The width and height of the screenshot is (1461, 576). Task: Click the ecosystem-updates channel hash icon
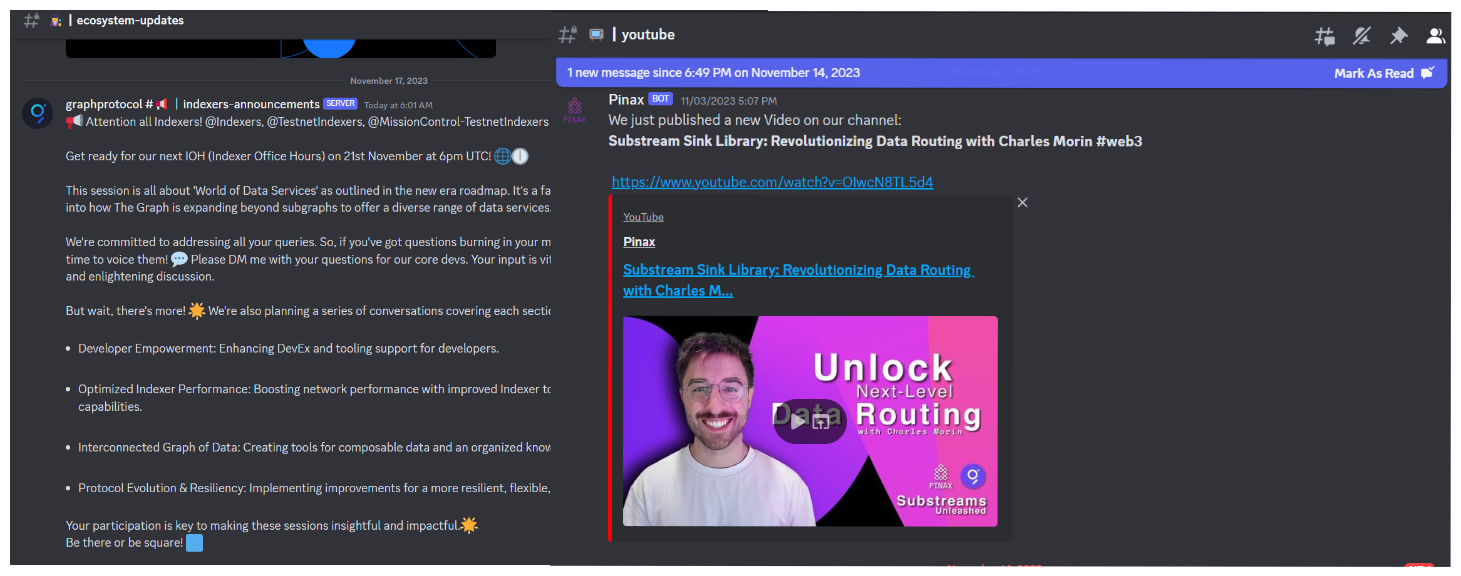31,20
